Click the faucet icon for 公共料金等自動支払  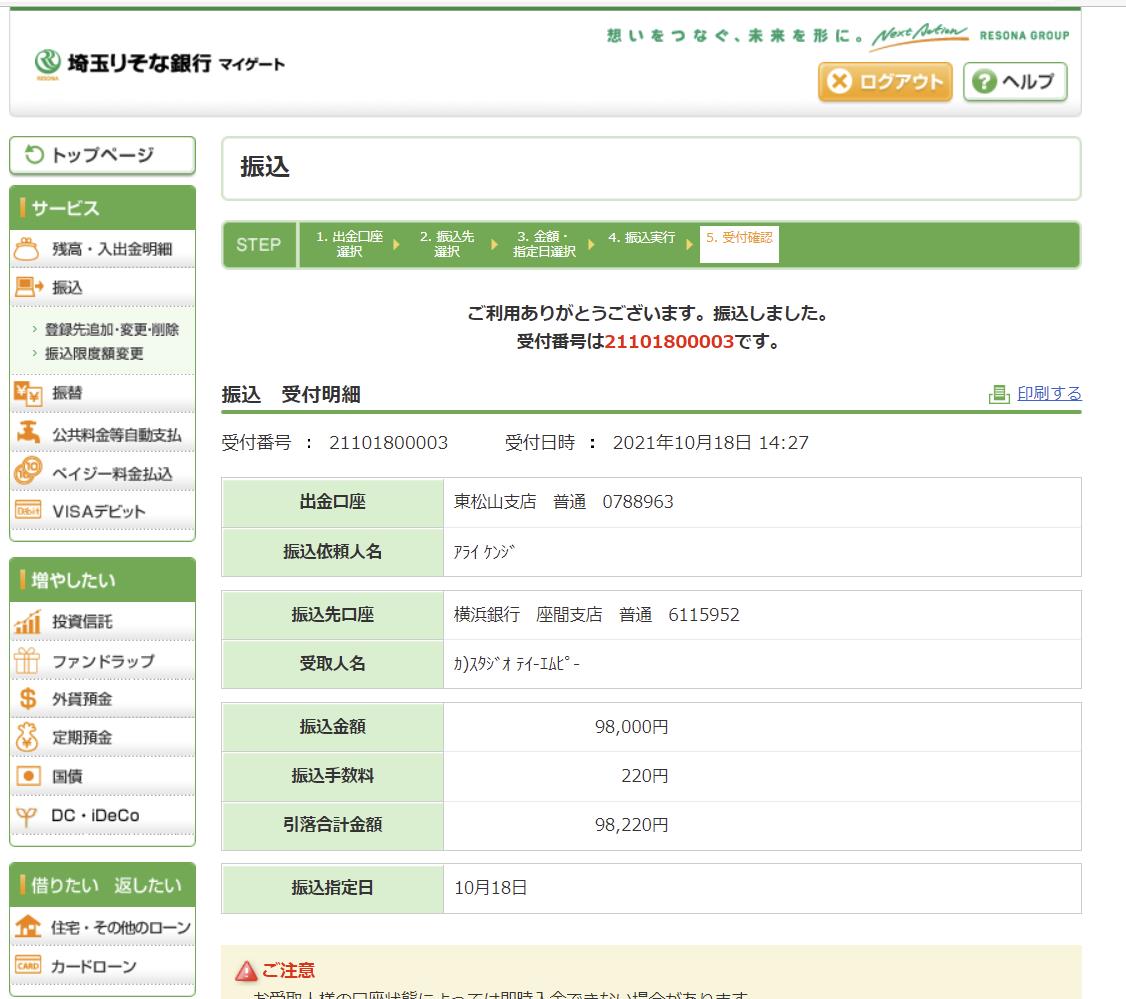[x=28, y=433]
